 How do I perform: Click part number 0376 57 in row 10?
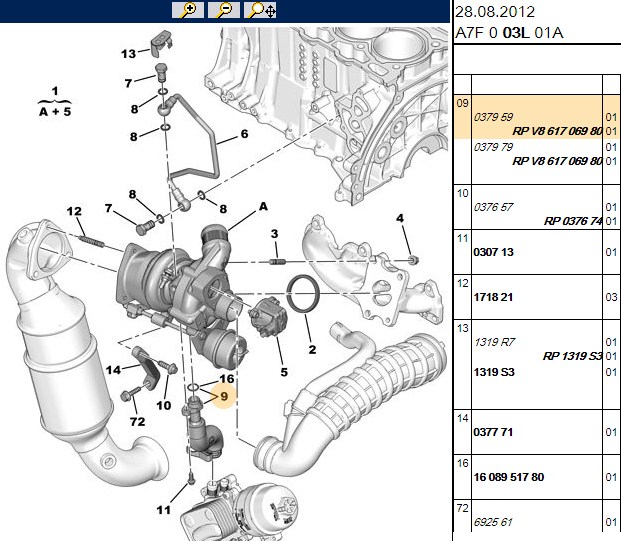[493, 207]
